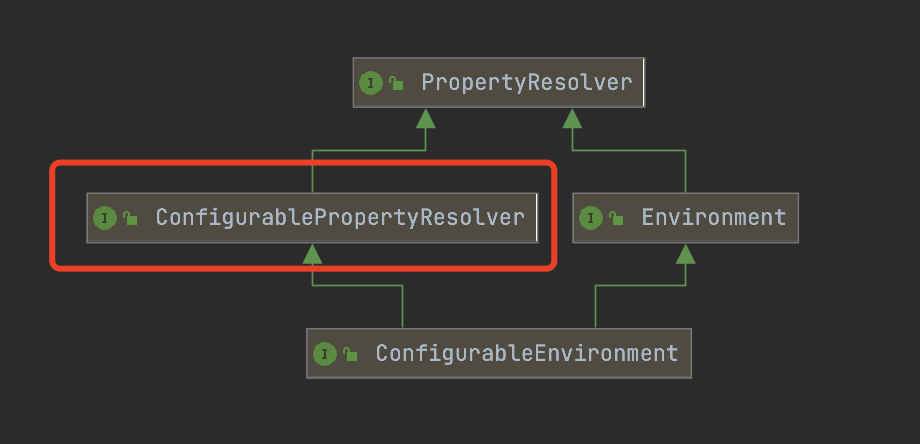920x444 pixels.
Task: Click the green unlocked padlock next to Environment
Action: (616, 218)
